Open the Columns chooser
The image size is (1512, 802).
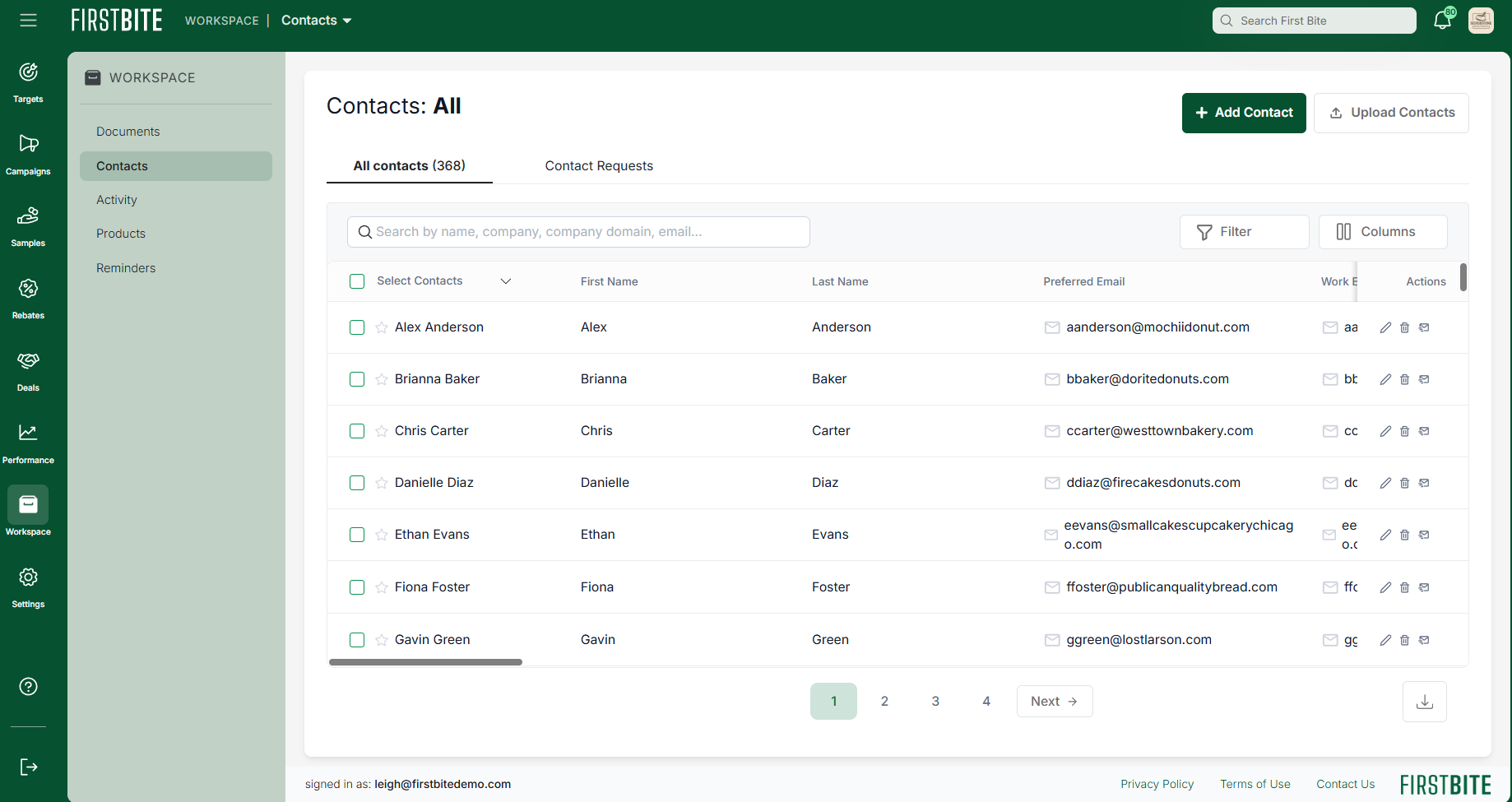pyautogui.click(x=1383, y=232)
